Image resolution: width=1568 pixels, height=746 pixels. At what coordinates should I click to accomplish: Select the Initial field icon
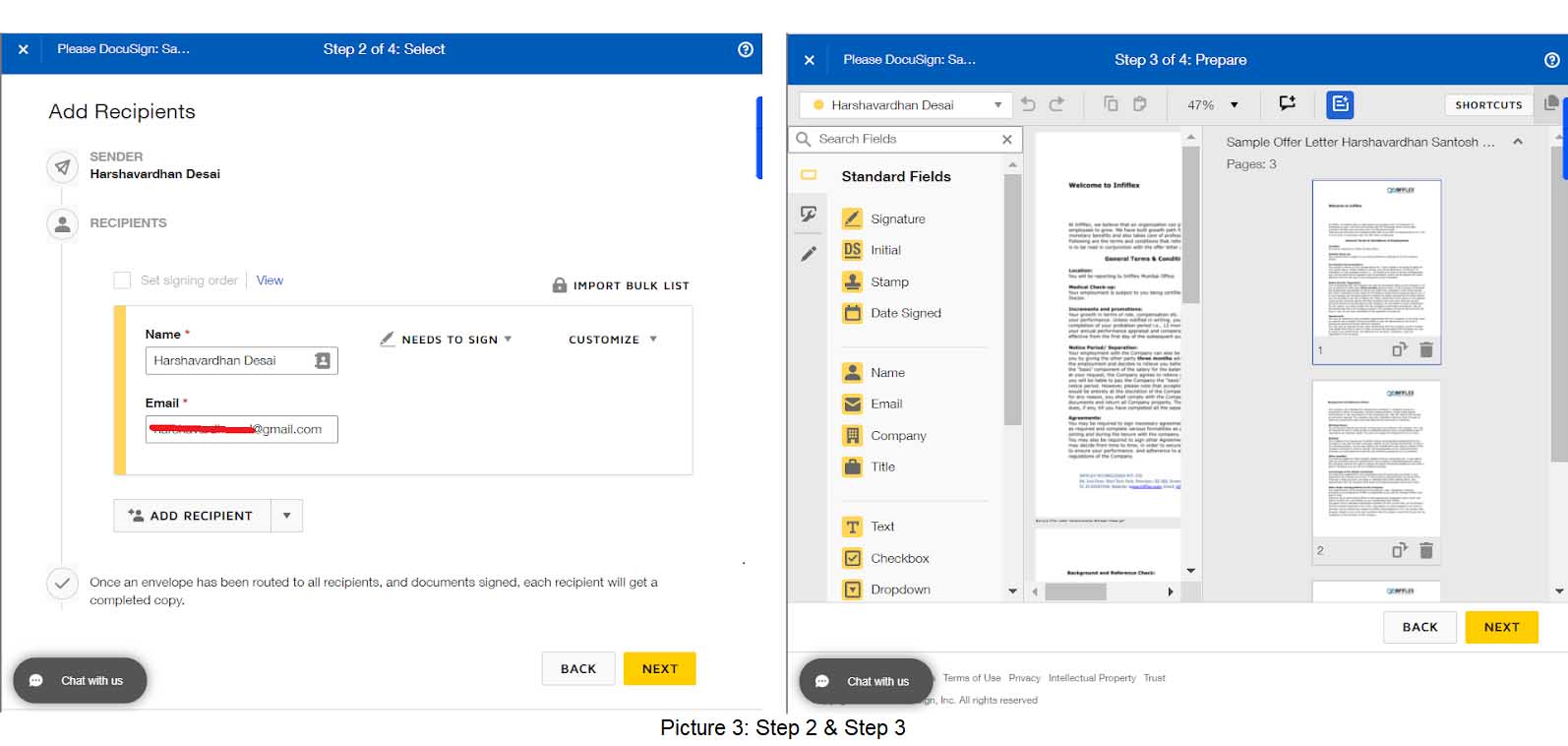[x=852, y=250]
